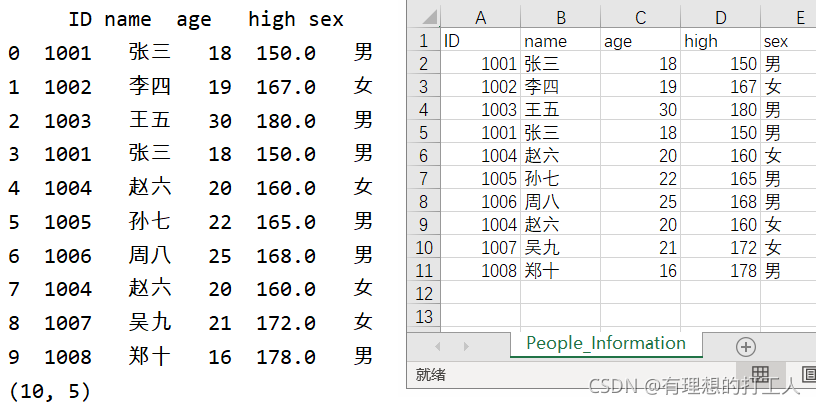Select cell B1 containing name in Excel
816x404 pixels.
coord(560,41)
